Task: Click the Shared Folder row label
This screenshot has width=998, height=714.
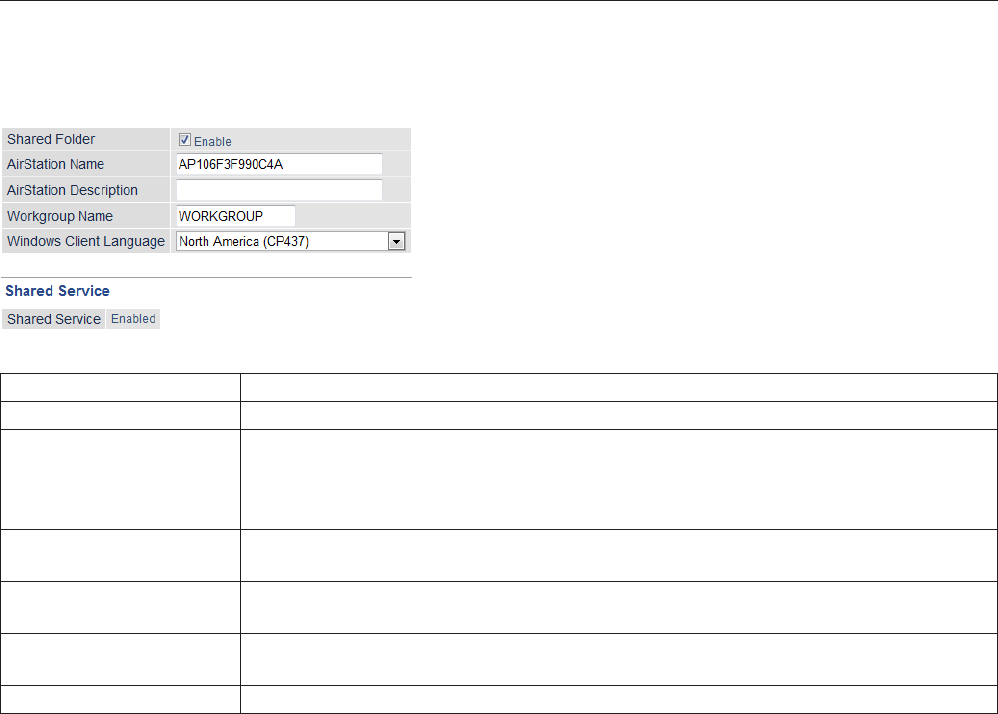Action: 51,139
